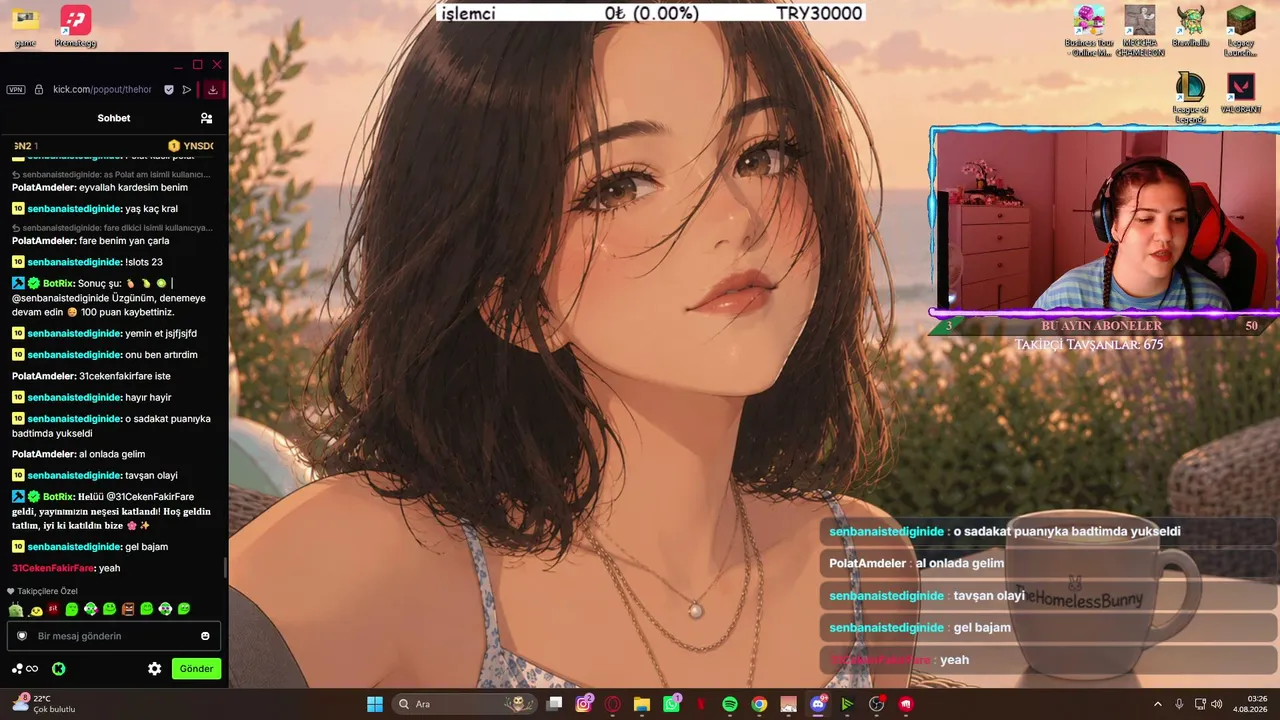Open the site padlock info icon
1280x720 pixels.
tap(39, 89)
